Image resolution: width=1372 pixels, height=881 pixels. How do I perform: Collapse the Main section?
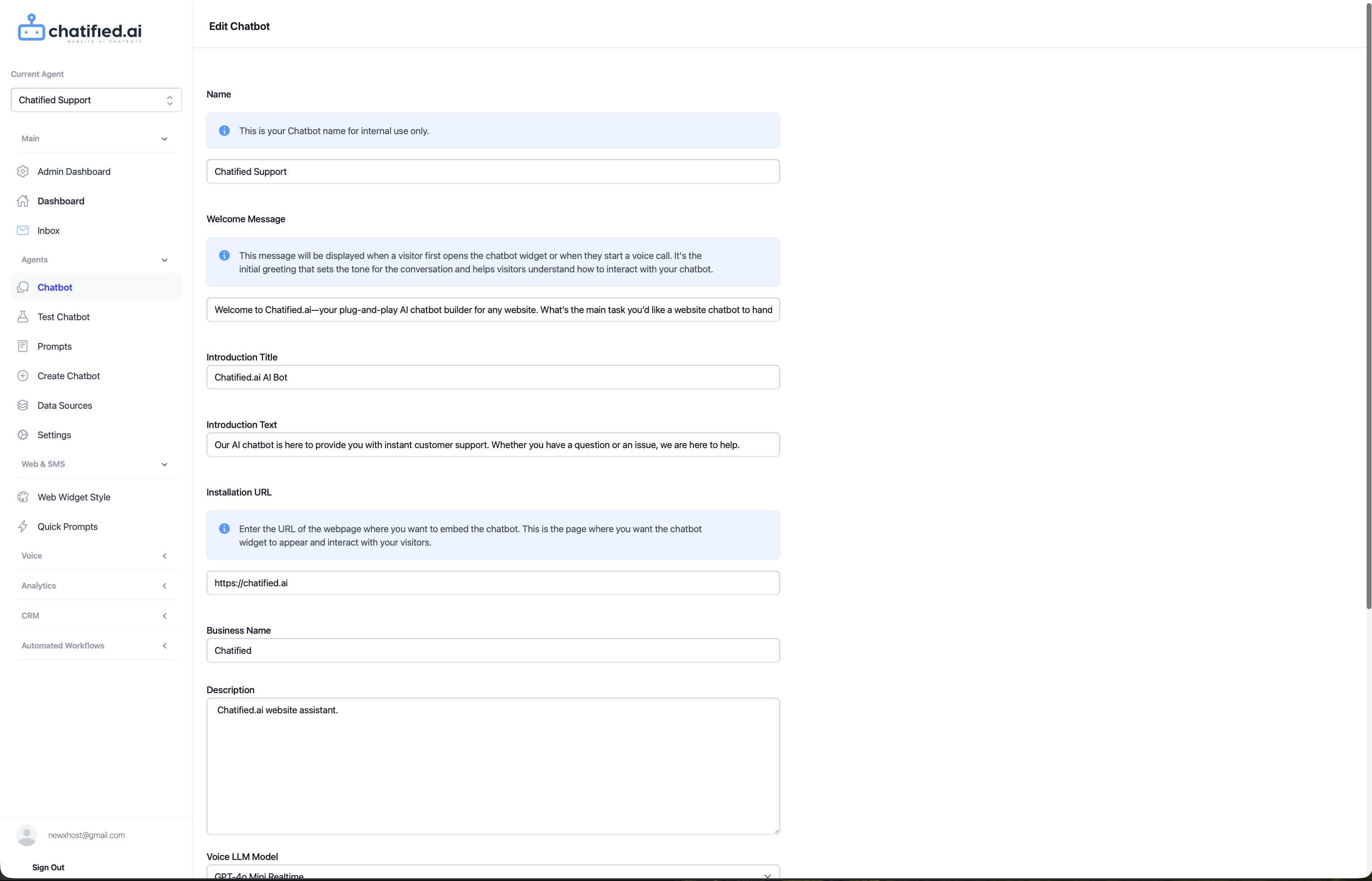tap(164, 139)
